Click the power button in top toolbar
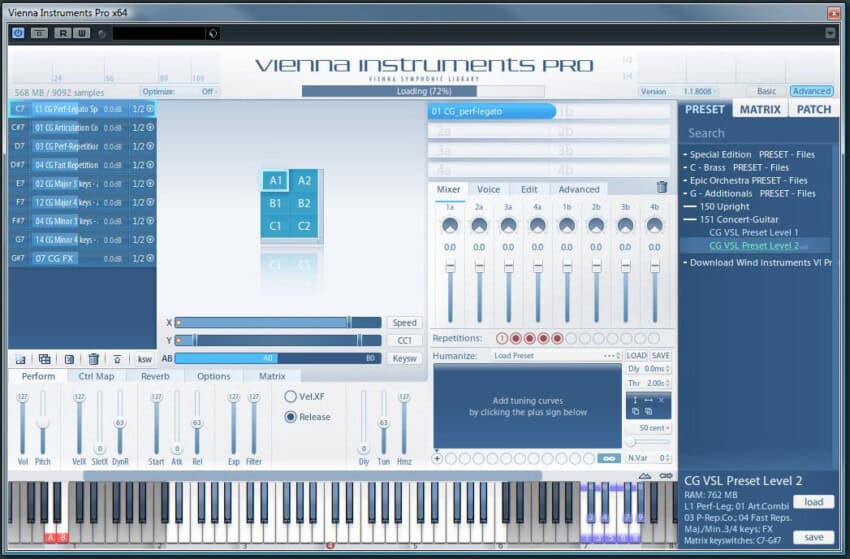The width and height of the screenshot is (850, 559). pyautogui.click(x=18, y=33)
